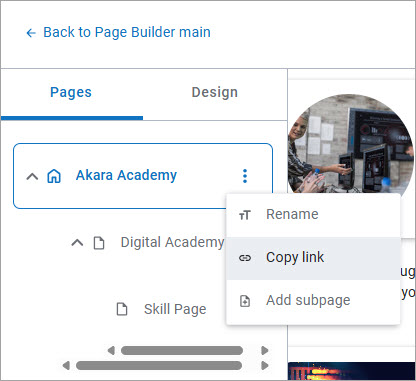This screenshot has width=416, height=381.
Task: Click the Digital Academy page icon
Action: (99, 243)
